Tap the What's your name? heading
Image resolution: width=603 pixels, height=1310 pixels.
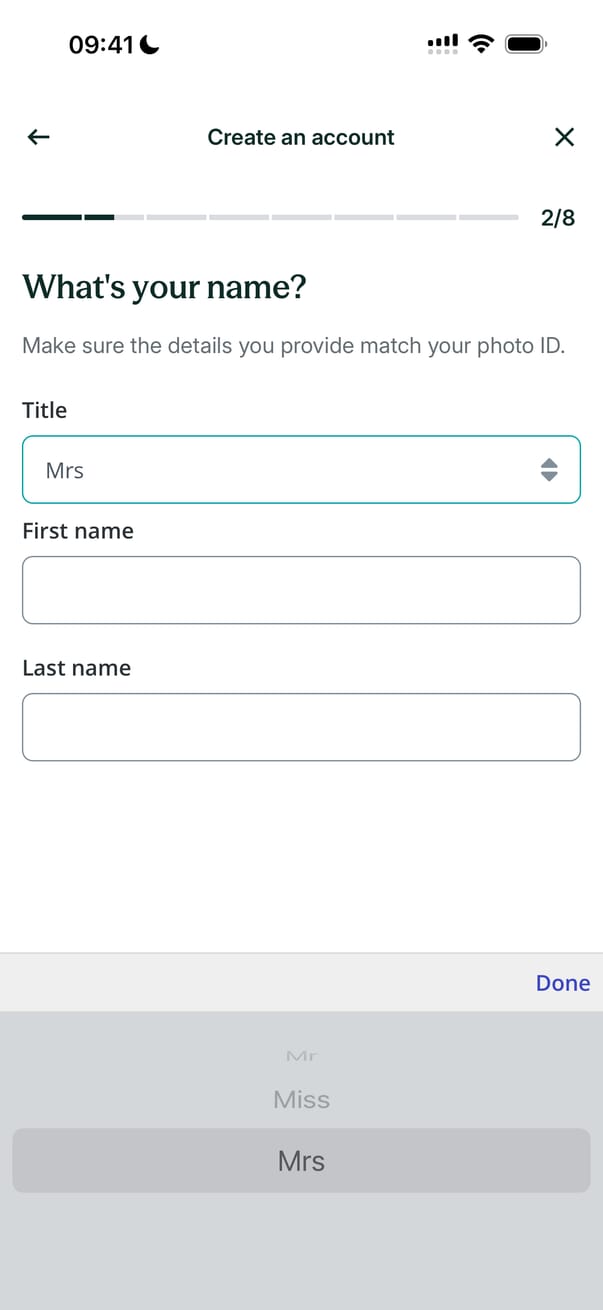164,288
